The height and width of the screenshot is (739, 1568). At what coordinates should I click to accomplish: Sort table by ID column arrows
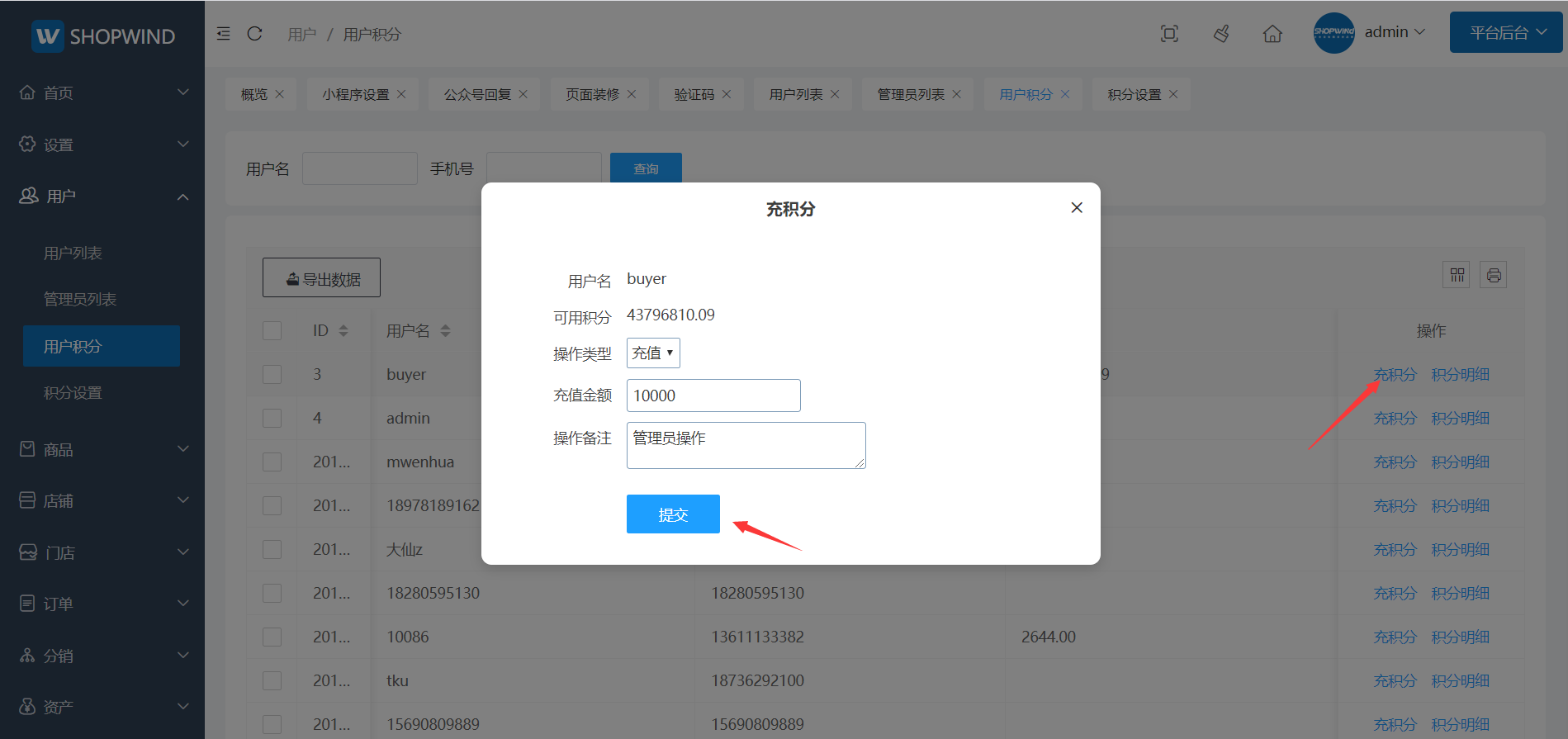[343, 331]
